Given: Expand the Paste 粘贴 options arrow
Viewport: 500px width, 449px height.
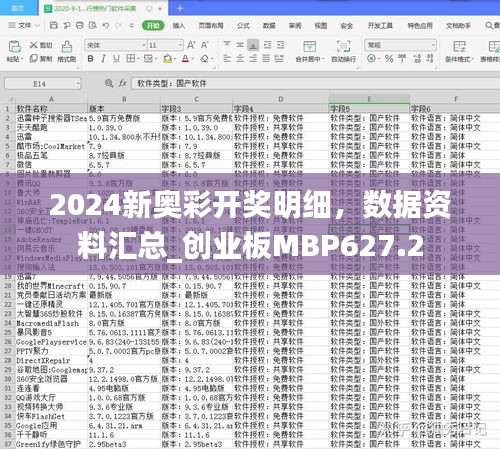Looking at the screenshot, I should 22,59.
